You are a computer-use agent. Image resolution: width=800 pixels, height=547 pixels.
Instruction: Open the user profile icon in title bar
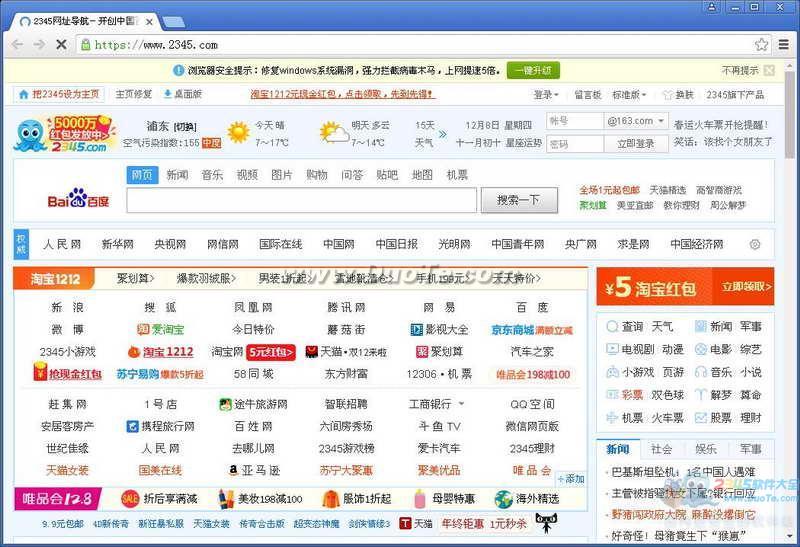pyautogui.click(x=712, y=7)
